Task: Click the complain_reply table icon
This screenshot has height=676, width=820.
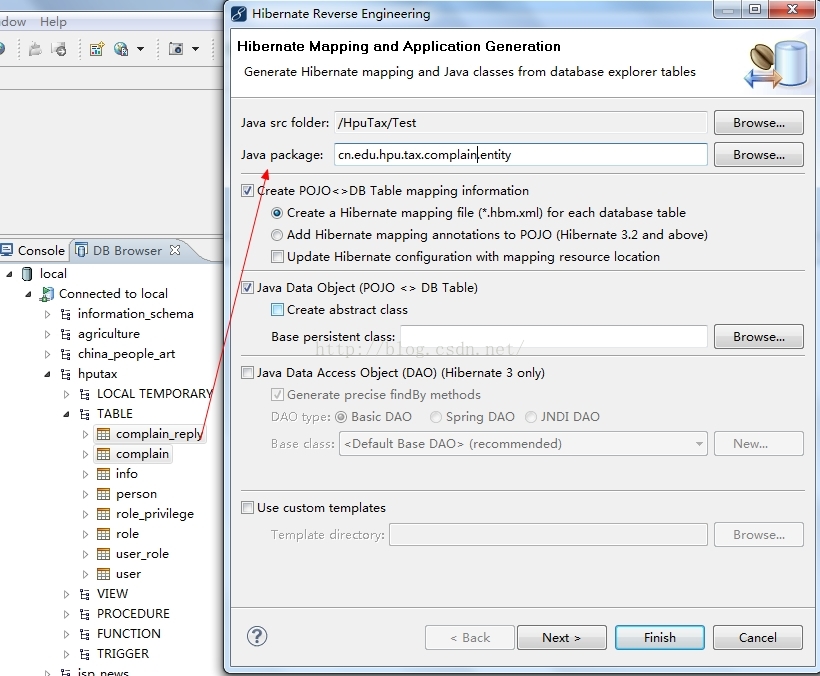Action: pyautogui.click(x=104, y=434)
